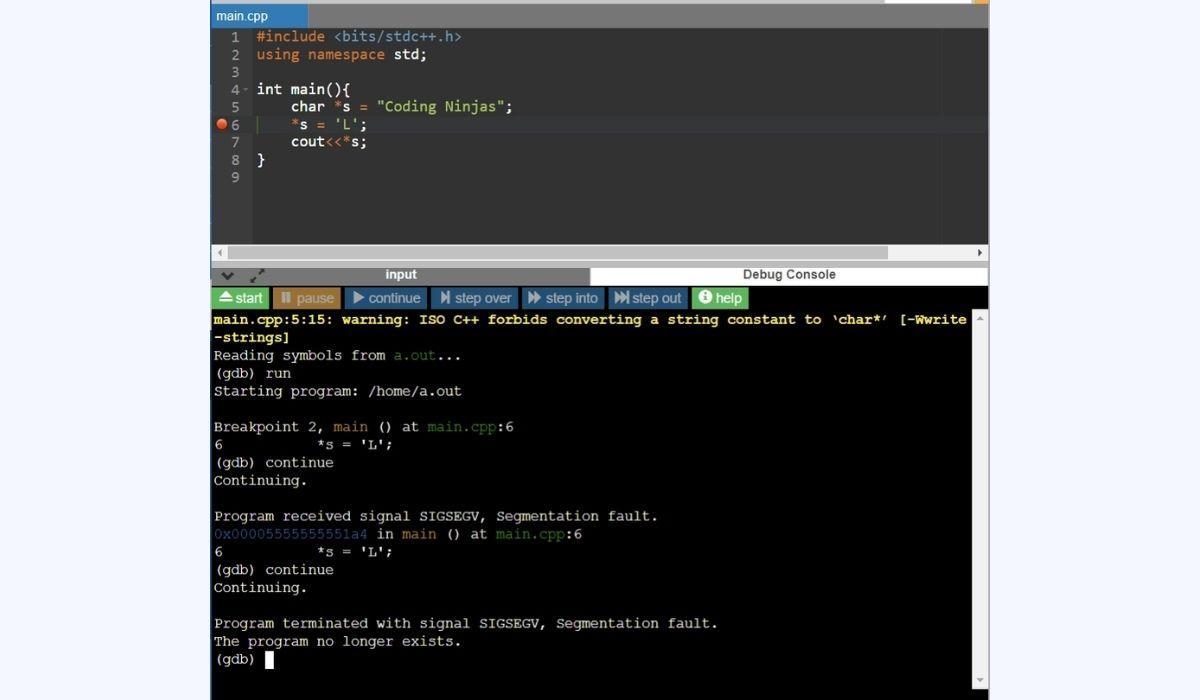Remove the breakpoint on line 6
1200x700 pixels.
point(221,124)
